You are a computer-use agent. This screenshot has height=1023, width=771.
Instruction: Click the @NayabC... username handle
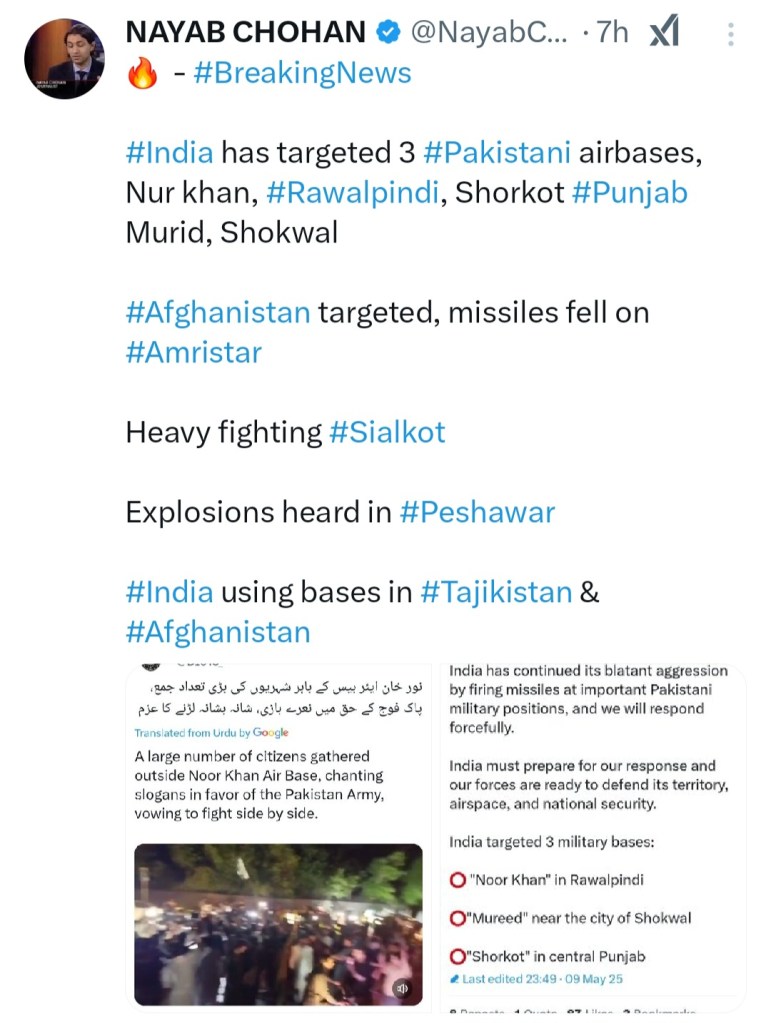tap(489, 33)
